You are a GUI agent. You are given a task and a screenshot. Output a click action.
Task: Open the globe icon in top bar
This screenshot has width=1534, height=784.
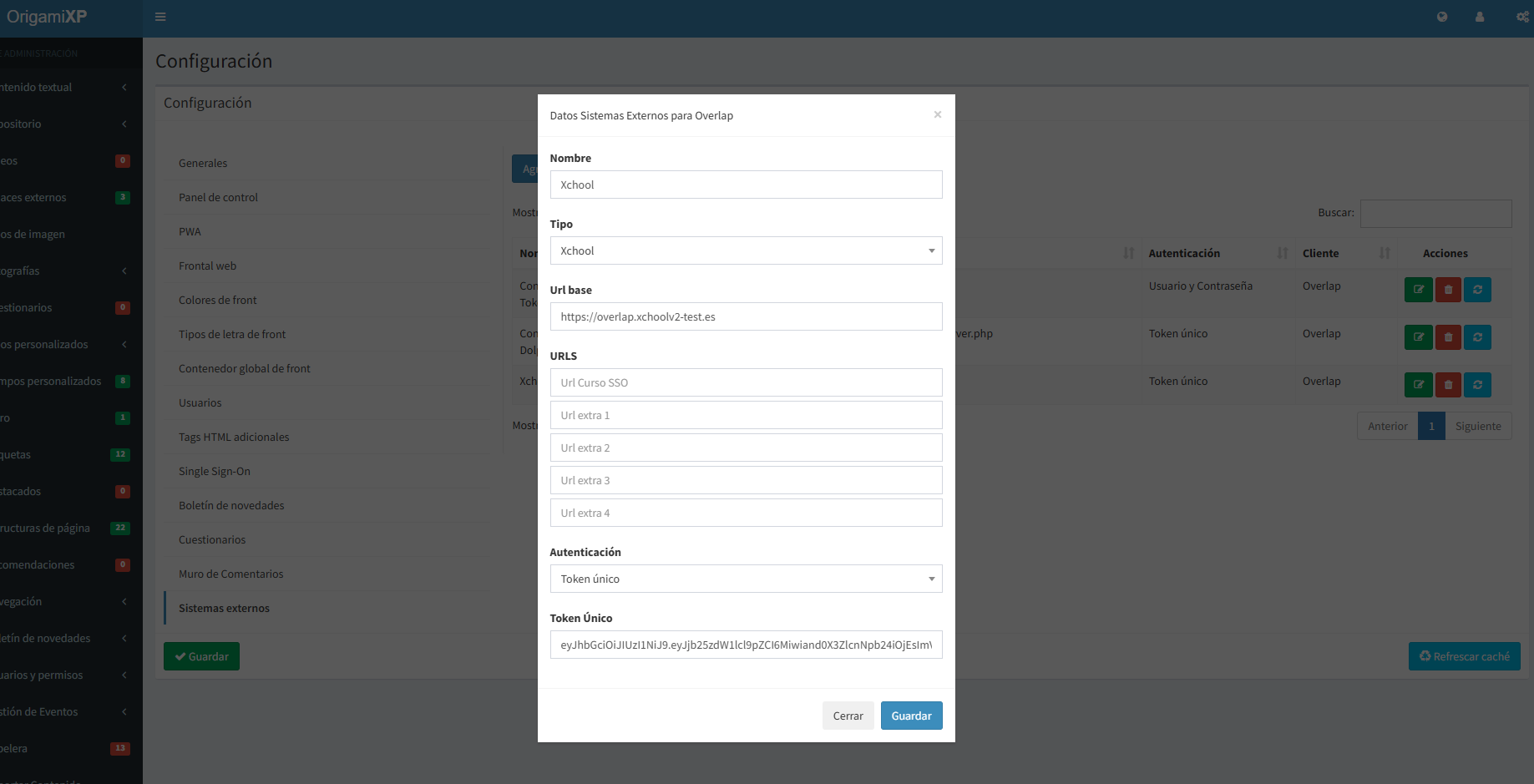[x=1442, y=17]
